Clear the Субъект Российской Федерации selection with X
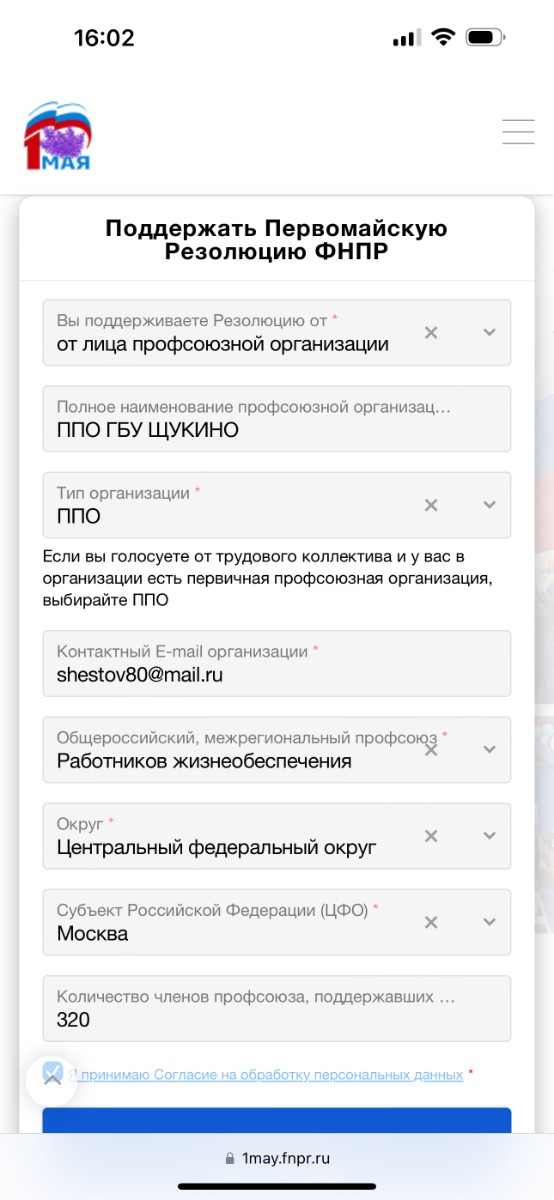The image size is (554, 1200). tap(431, 922)
